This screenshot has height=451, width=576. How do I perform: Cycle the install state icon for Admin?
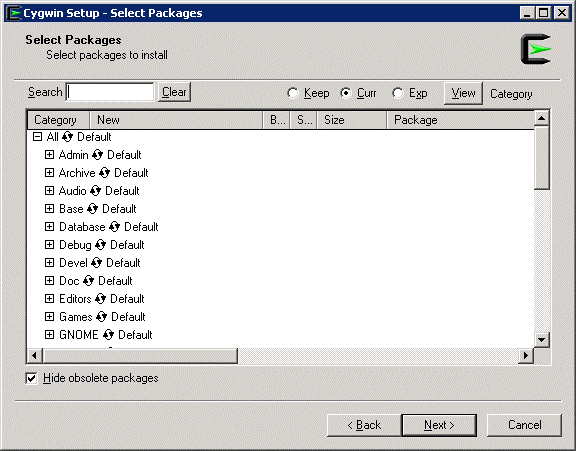[97, 155]
